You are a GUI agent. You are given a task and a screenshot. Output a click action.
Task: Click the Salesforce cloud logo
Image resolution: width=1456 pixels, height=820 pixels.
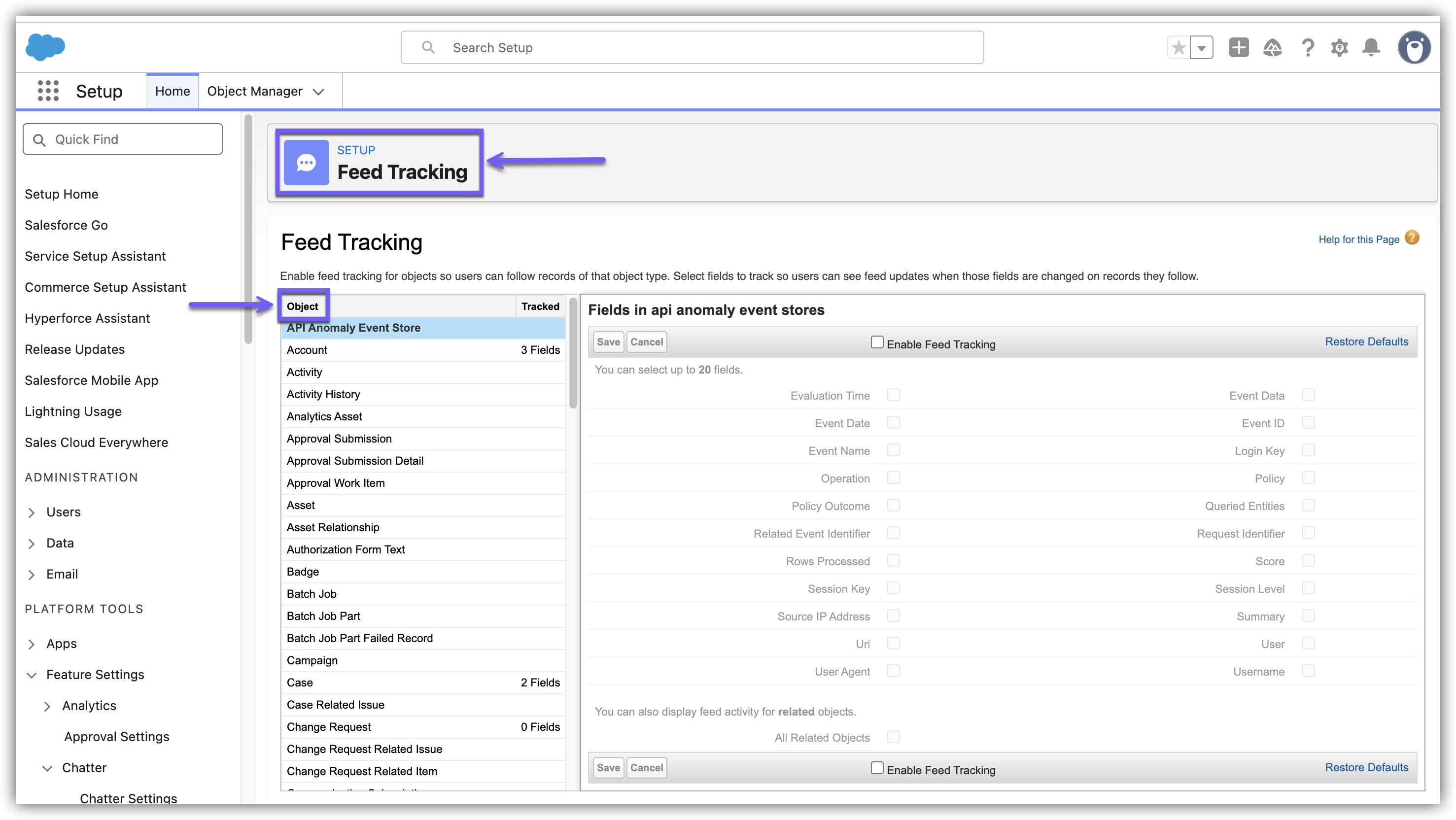(x=45, y=47)
